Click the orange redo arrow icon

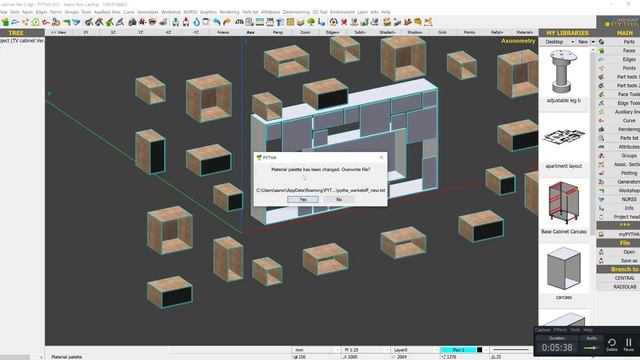click(x=226, y=22)
